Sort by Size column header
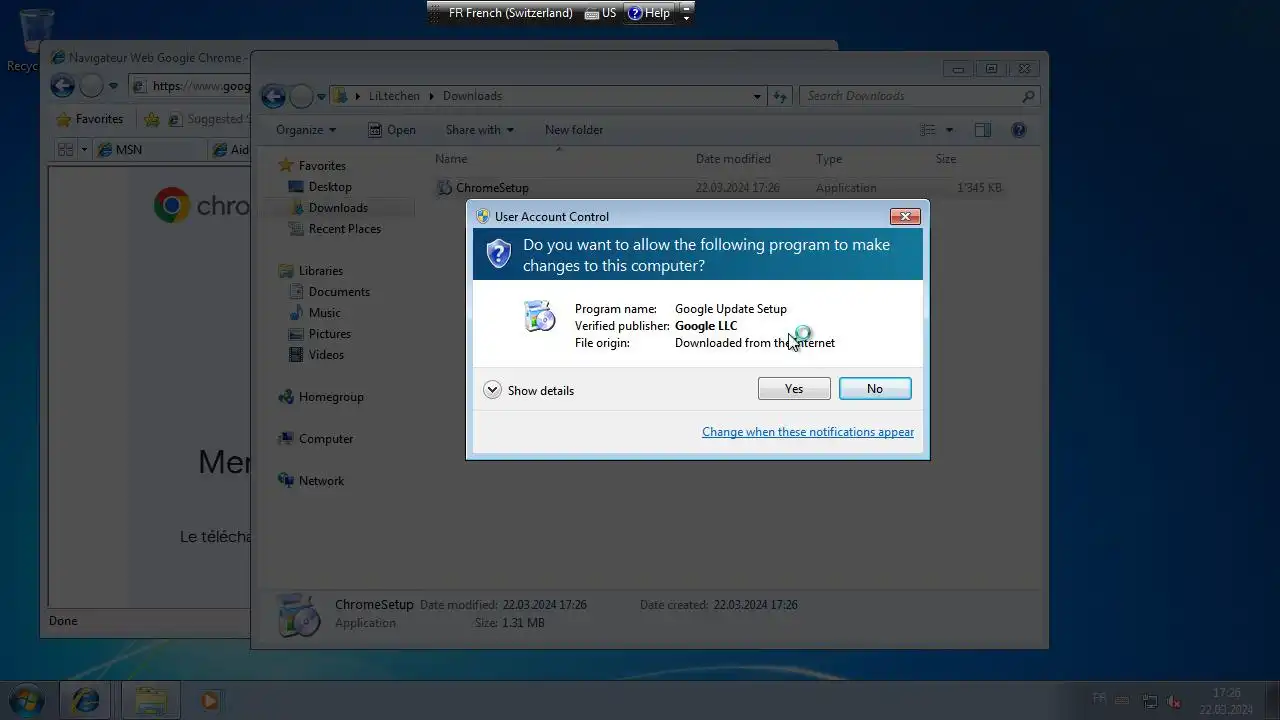Viewport: 1280px width, 720px height. [x=946, y=159]
